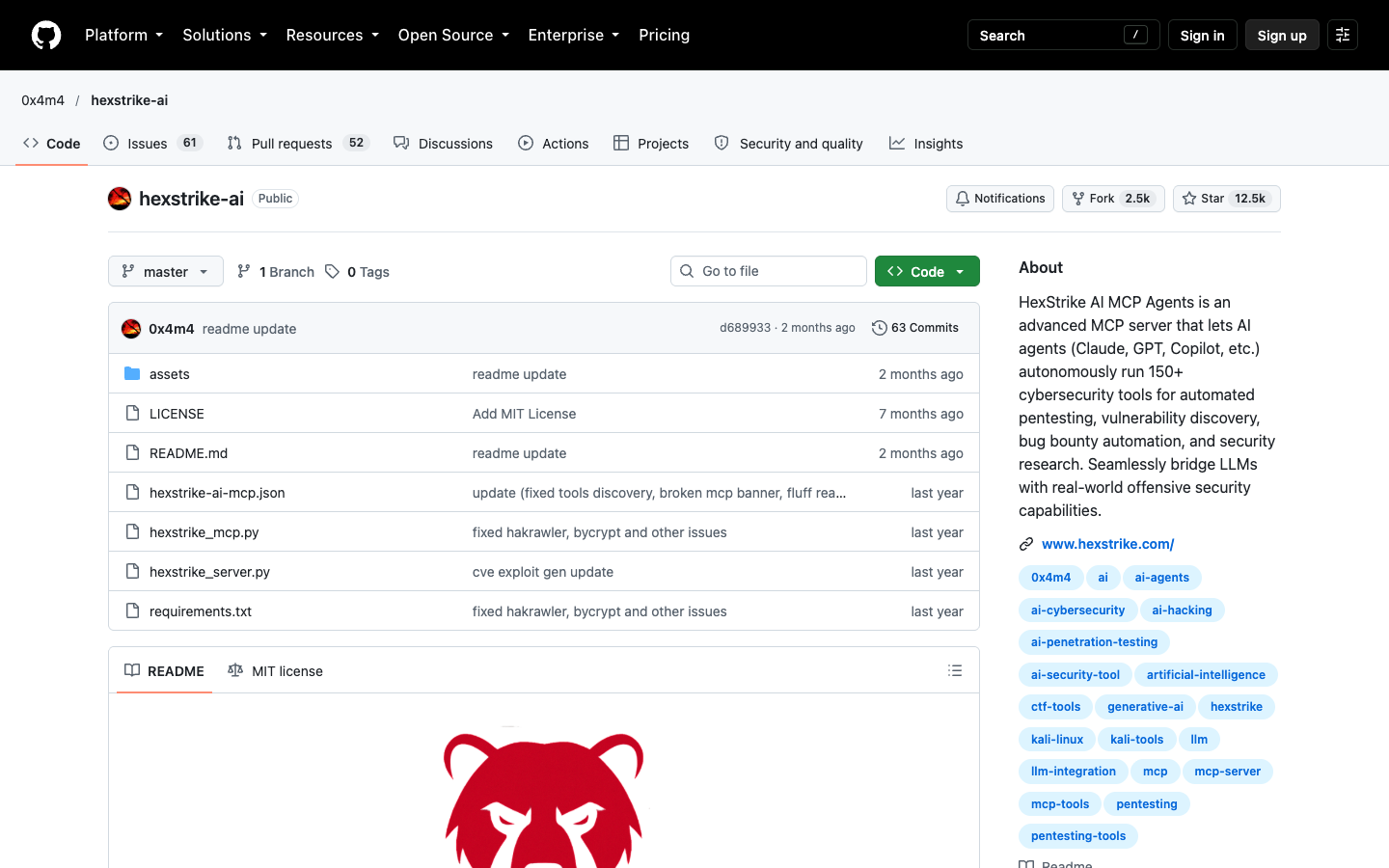
Task: Open the green Code dropdown
Action: point(927,271)
